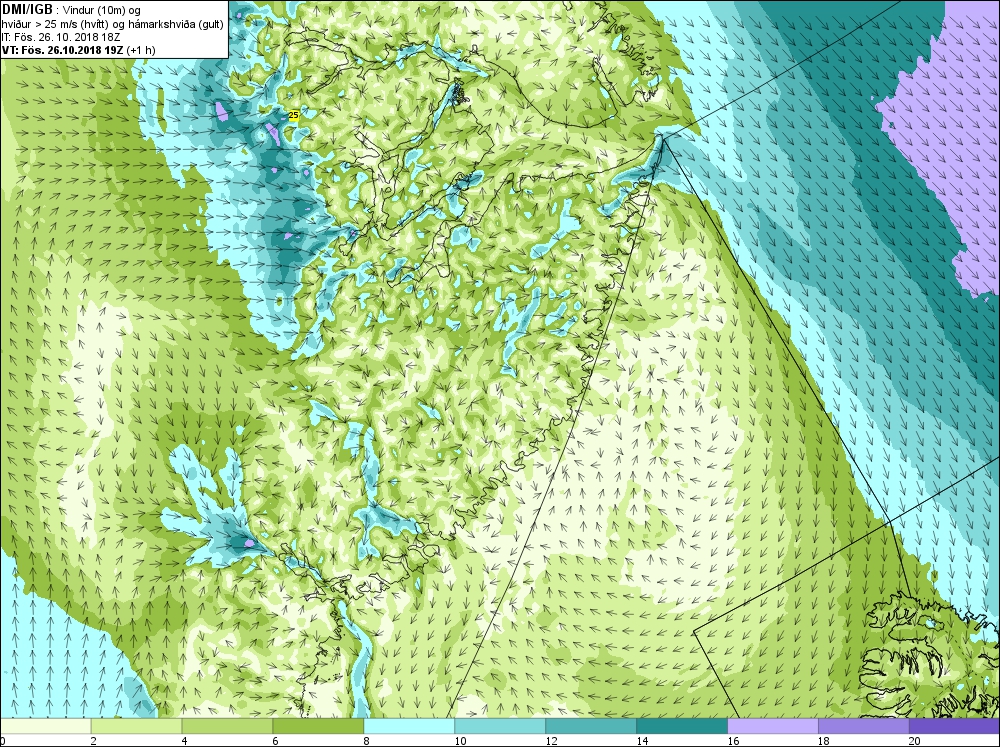The height and width of the screenshot is (747, 1000).
Task: Click legend scale label 8
Action: (368, 741)
